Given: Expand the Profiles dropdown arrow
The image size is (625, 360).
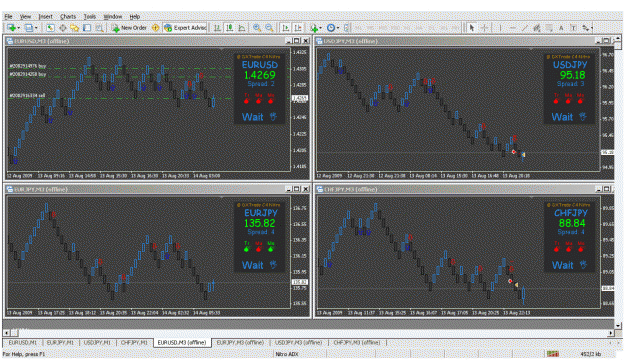Looking at the screenshot, I should point(36,28).
